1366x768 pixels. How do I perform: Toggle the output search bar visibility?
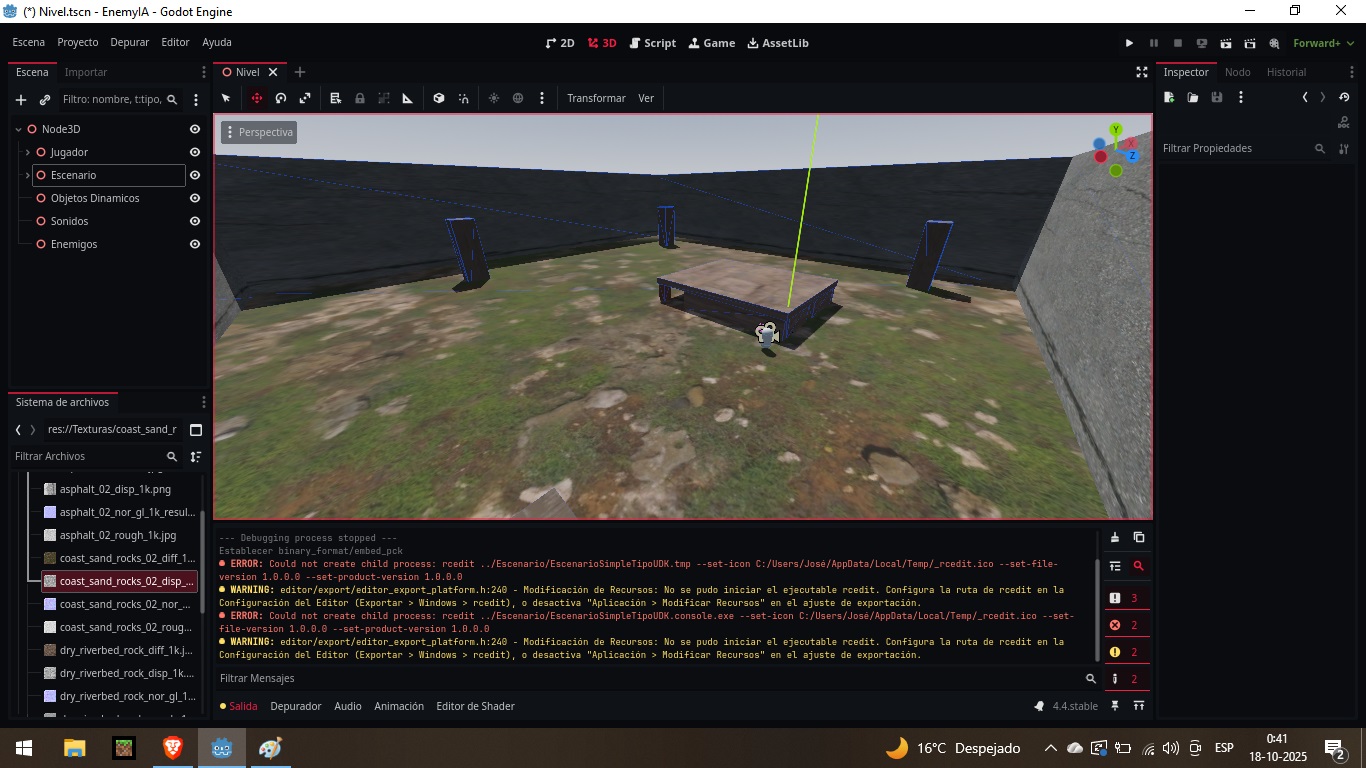pyautogui.click(x=1138, y=566)
